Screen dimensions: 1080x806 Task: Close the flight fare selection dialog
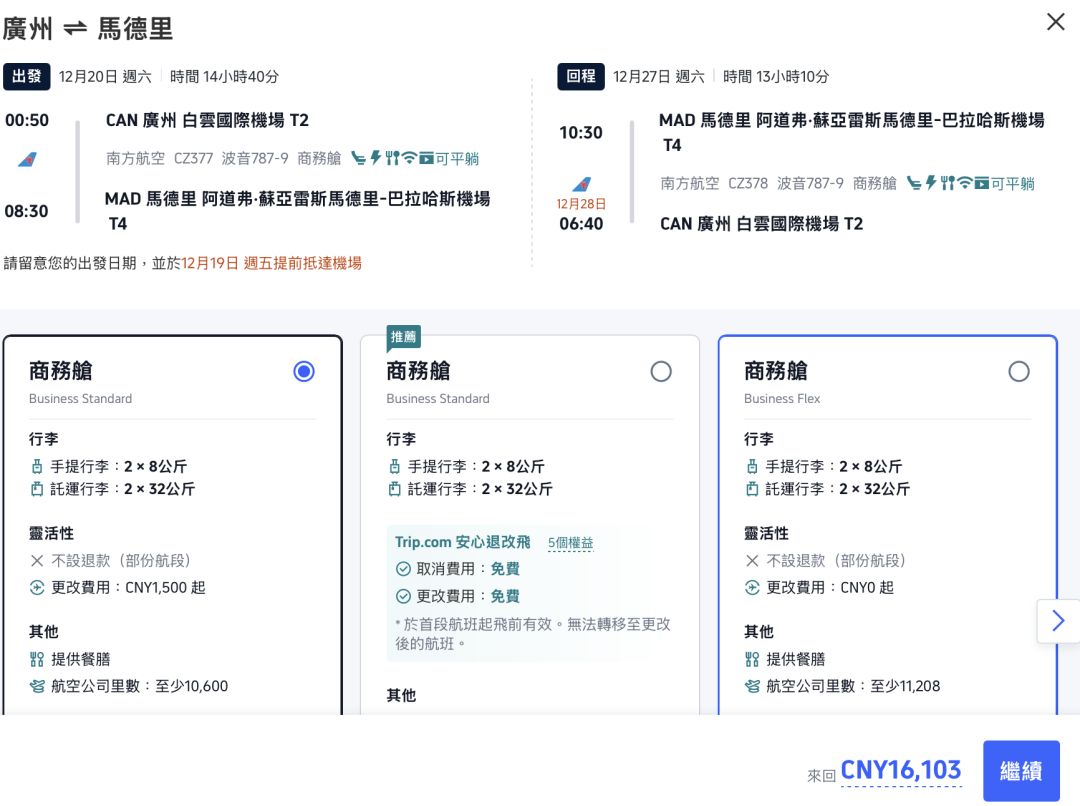click(x=1054, y=21)
